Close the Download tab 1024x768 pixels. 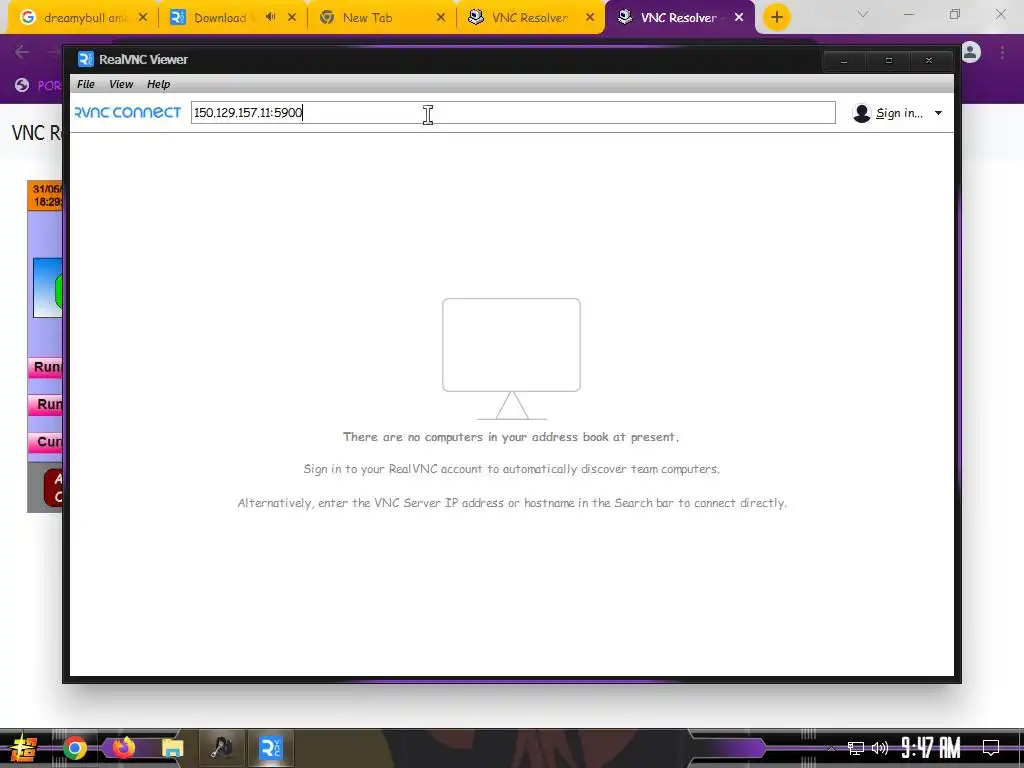pos(292,18)
